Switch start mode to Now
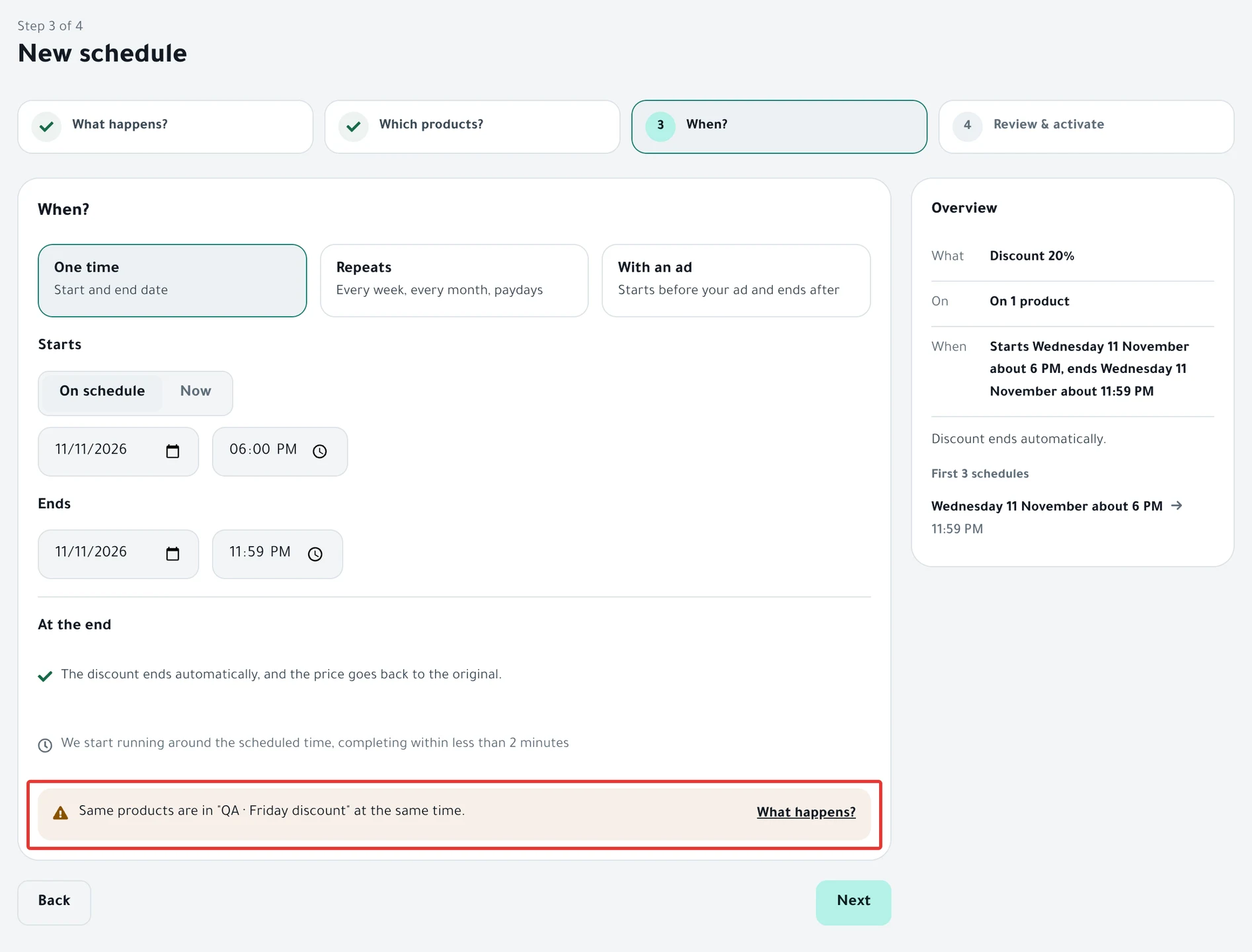The width and height of the screenshot is (1252, 952). click(x=196, y=391)
